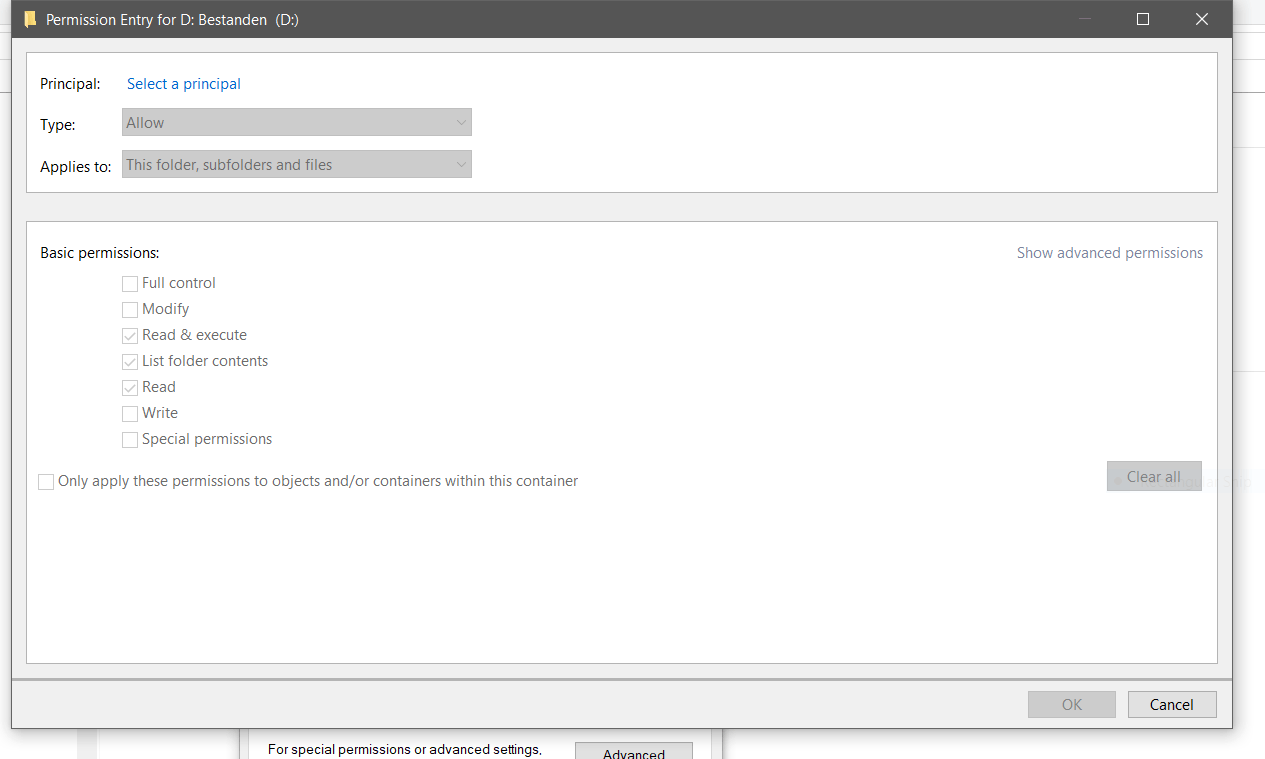Viewport: 1265px width, 759px height.
Task: Uncheck the Read permission
Action: [x=129, y=387]
